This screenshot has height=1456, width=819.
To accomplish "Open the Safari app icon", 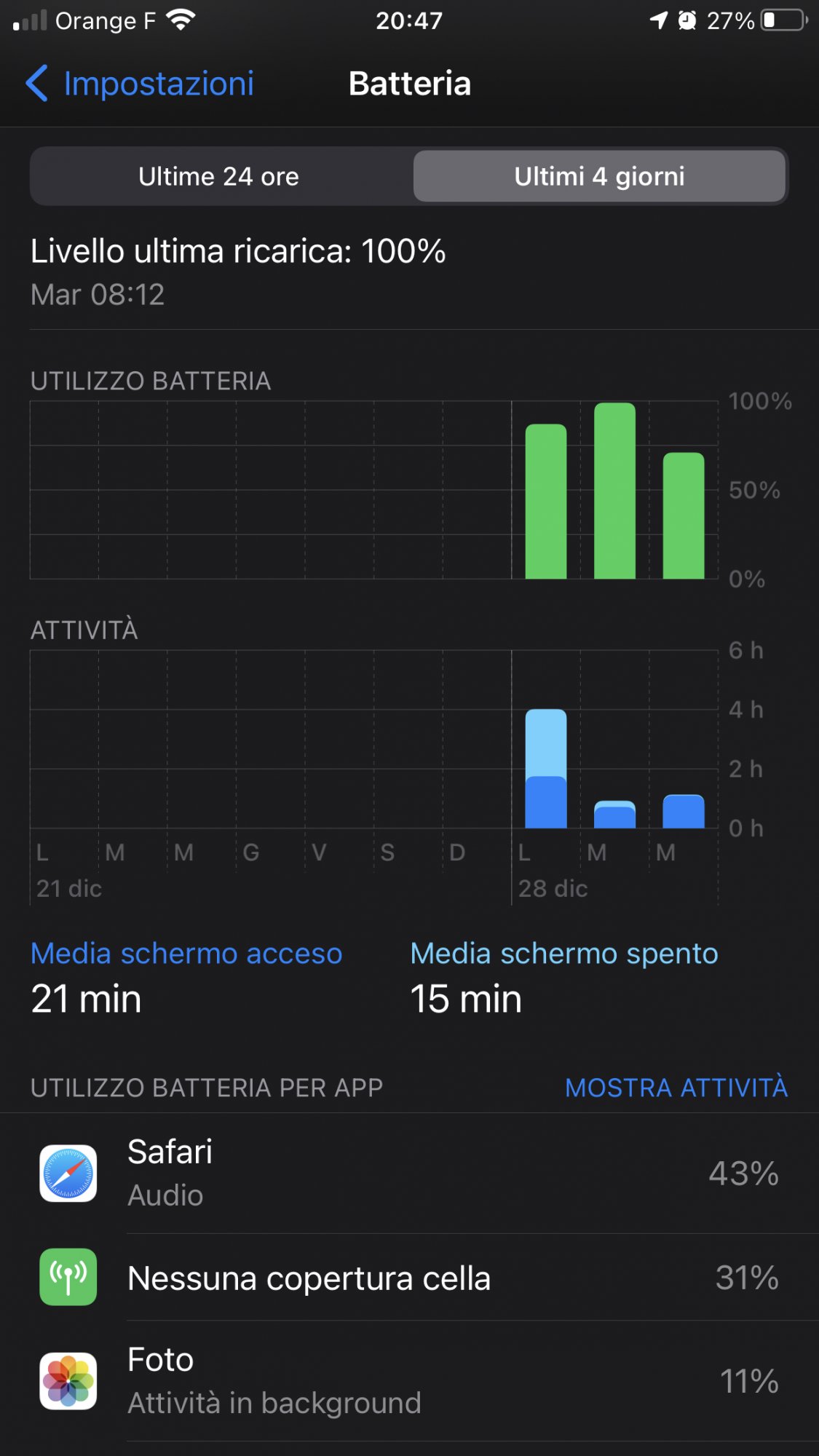I will [x=68, y=1173].
